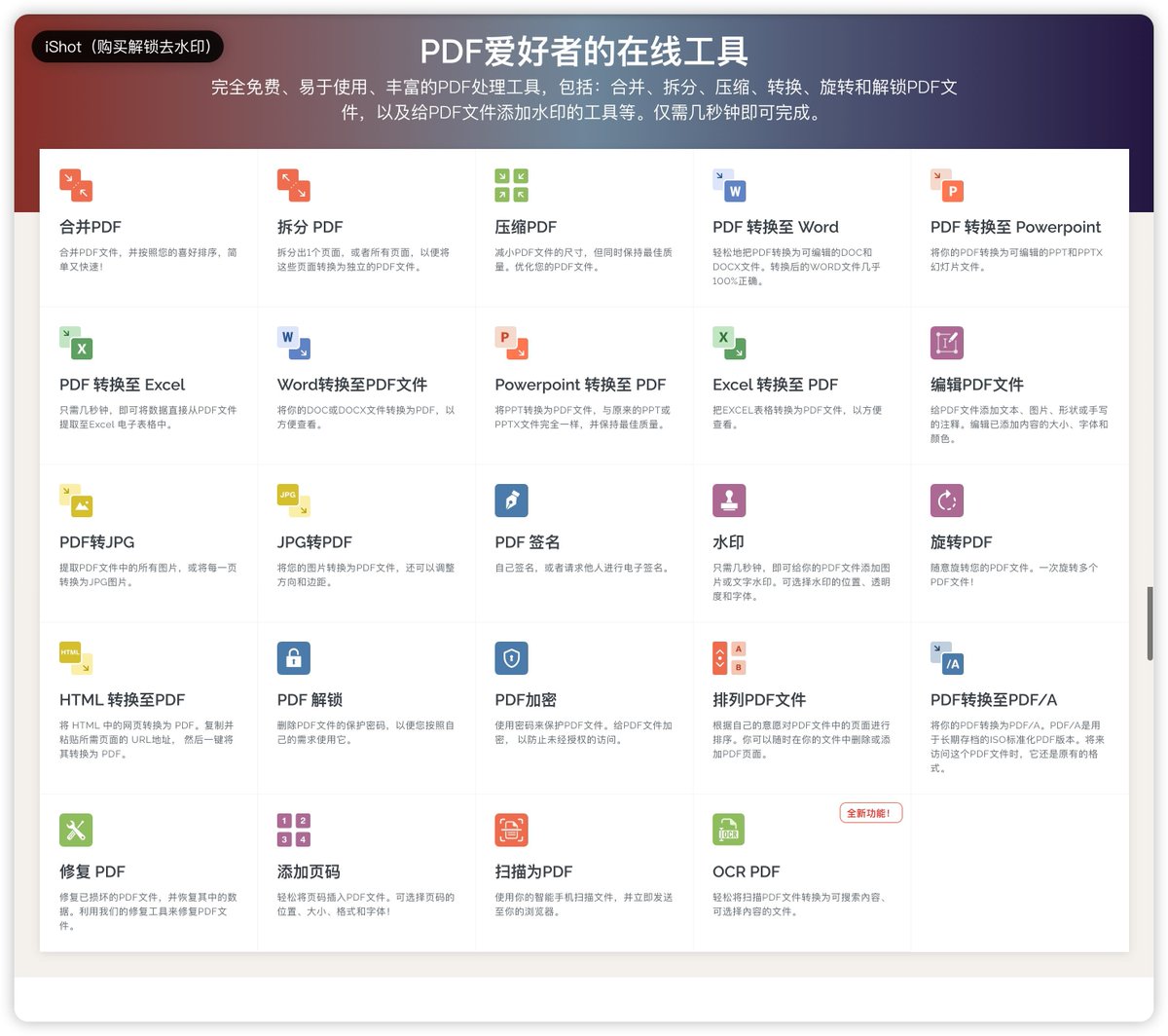Click the Word转换至PDF文件 icon
1168x1036 pixels.
(294, 343)
